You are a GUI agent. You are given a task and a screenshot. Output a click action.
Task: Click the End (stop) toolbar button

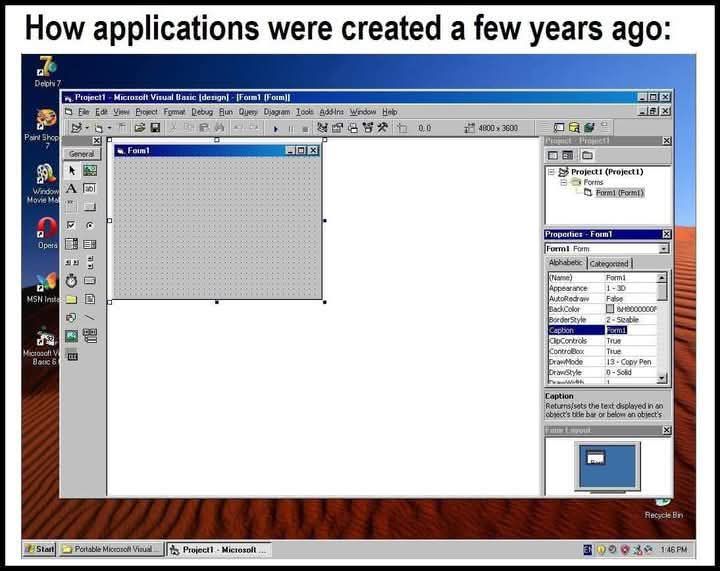(x=305, y=129)
